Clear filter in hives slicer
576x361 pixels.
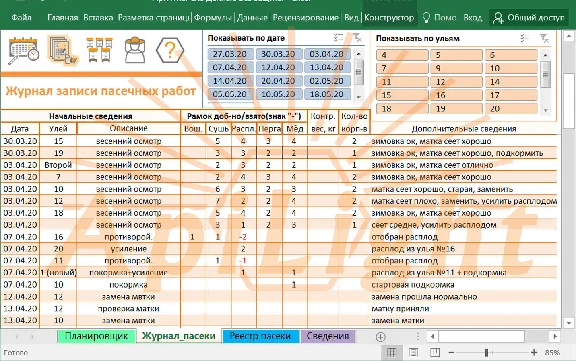click(544, 38)
